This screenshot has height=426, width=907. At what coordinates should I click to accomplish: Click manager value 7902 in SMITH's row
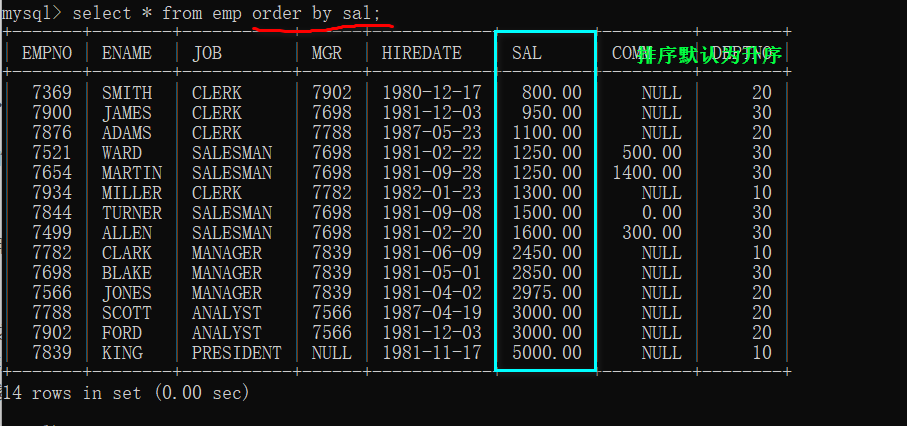point(331,93)
